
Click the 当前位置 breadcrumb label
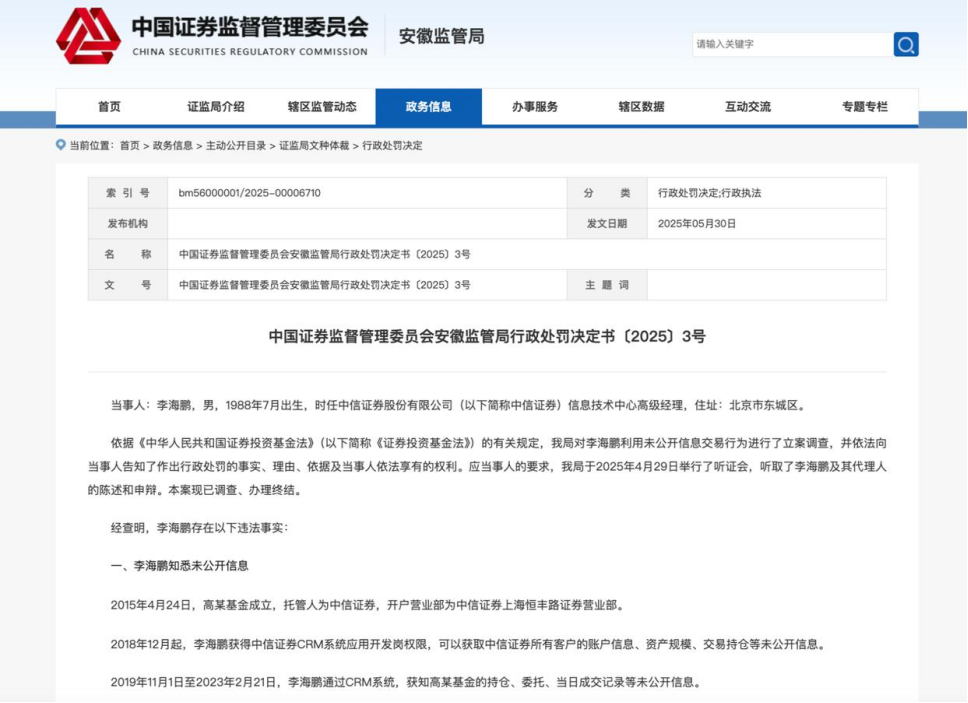91,146
